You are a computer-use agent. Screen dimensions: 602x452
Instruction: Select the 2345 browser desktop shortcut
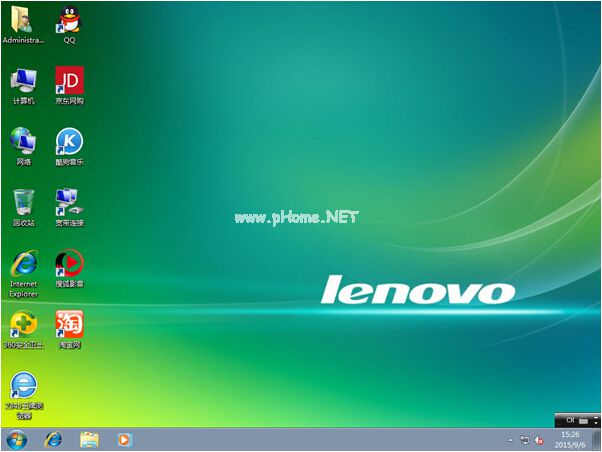(x=23, y=396)
